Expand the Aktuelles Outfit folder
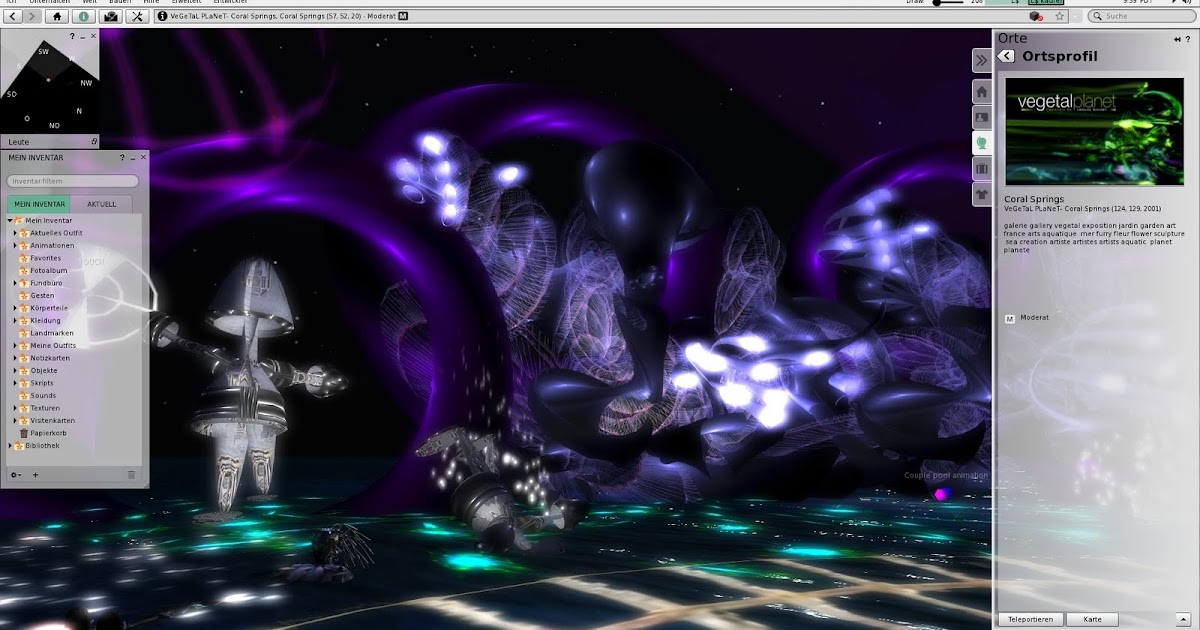 pyautogui.click(x=15, y=233)
